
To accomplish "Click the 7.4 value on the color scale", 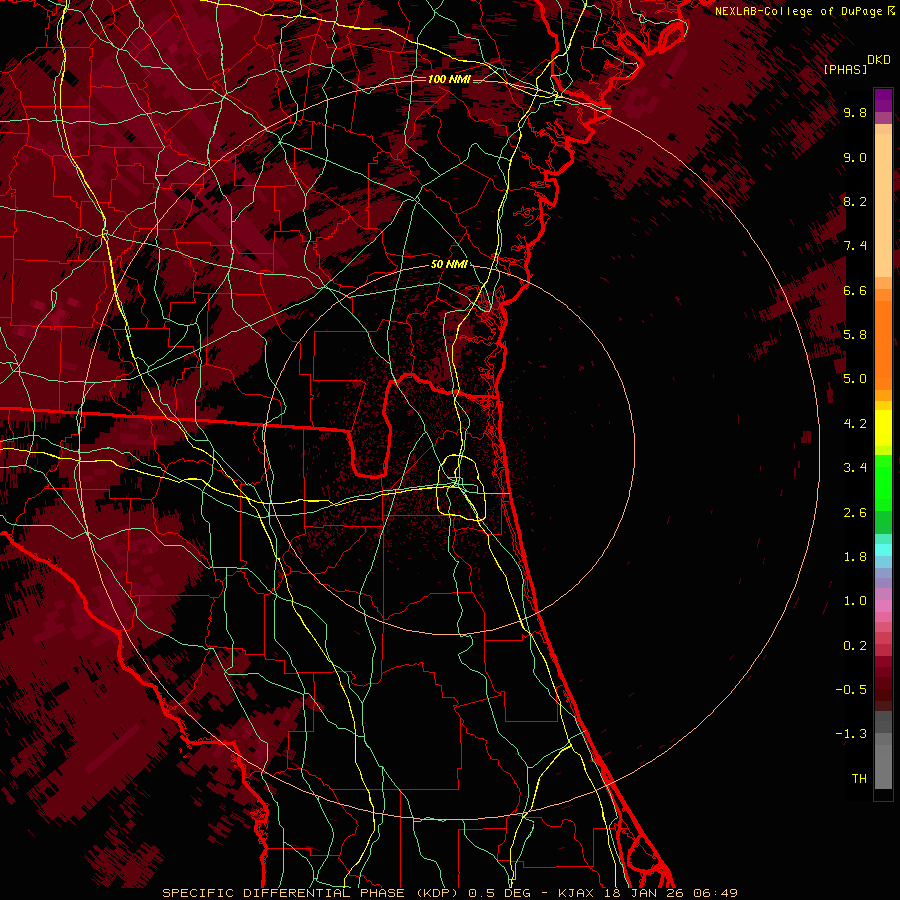I will pos(855,246).
